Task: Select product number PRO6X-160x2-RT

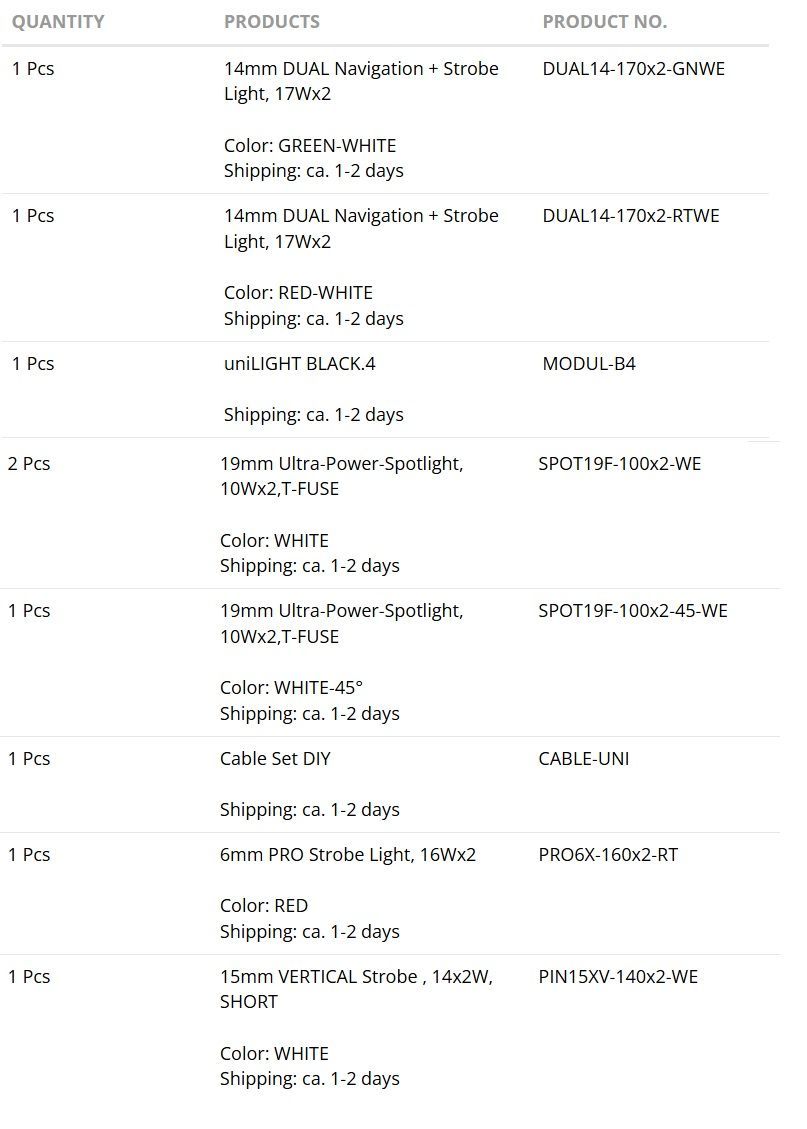Action: (x=607, y=855)
